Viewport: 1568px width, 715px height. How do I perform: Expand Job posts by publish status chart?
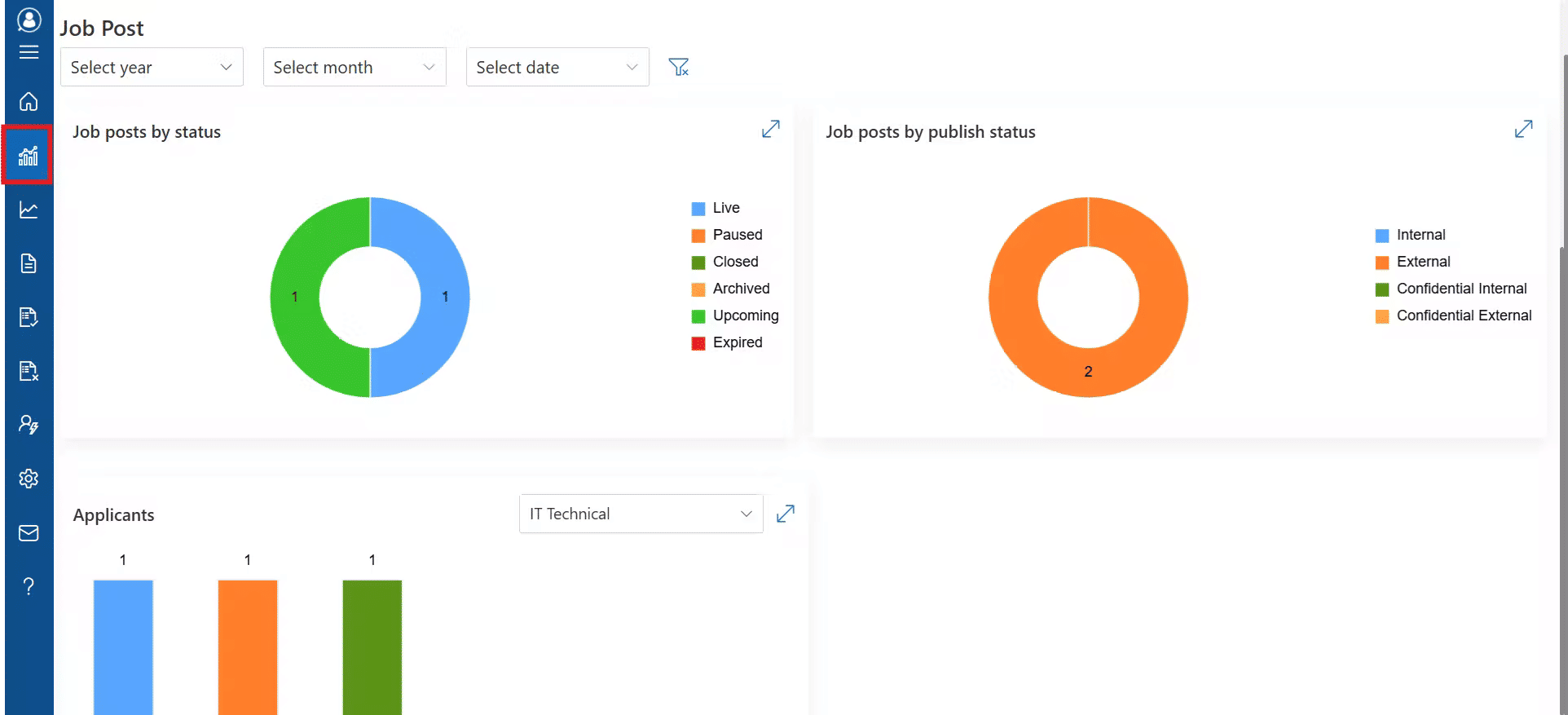point(1523,129)
